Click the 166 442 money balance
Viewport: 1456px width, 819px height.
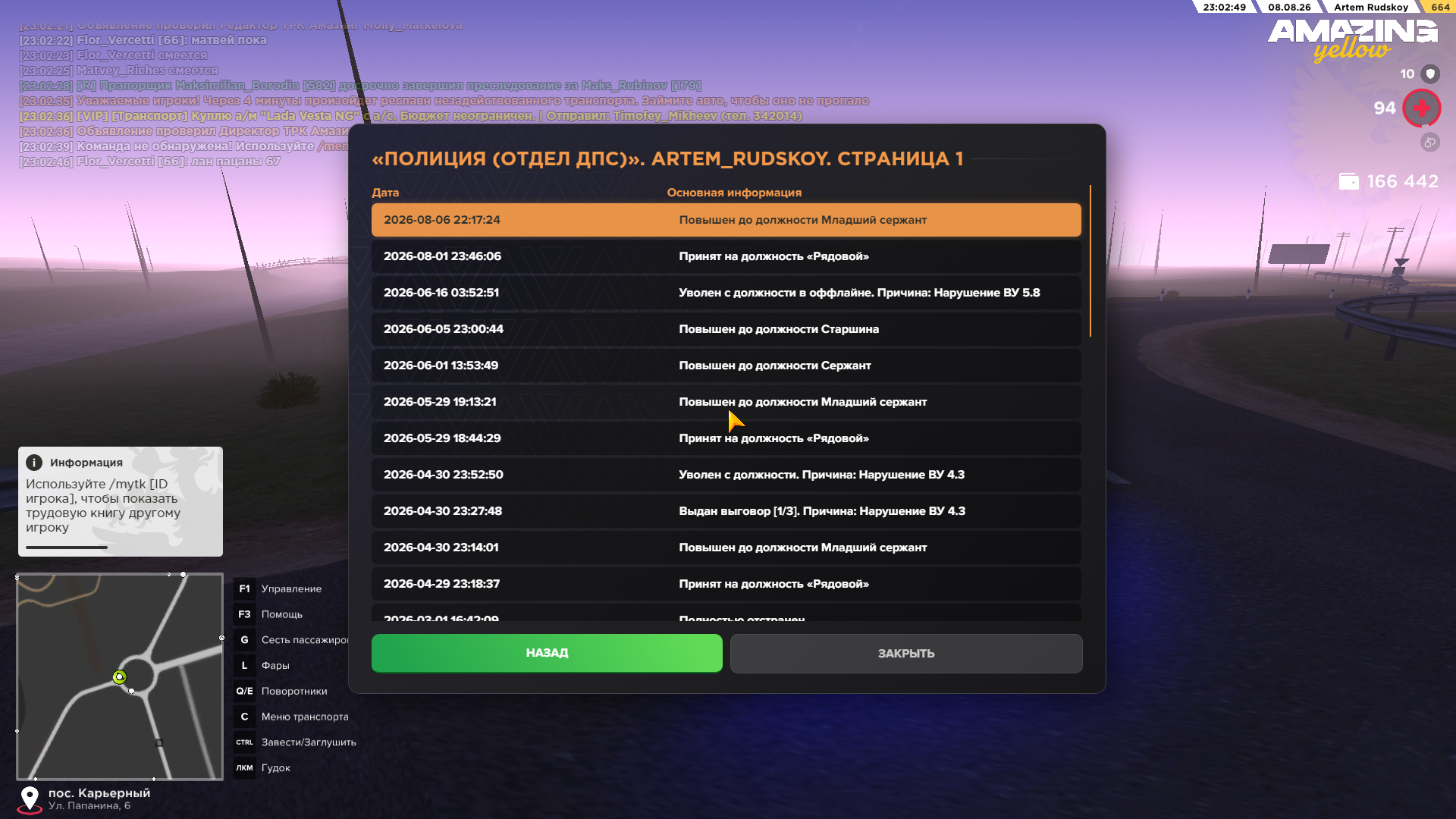(1402, 182)
